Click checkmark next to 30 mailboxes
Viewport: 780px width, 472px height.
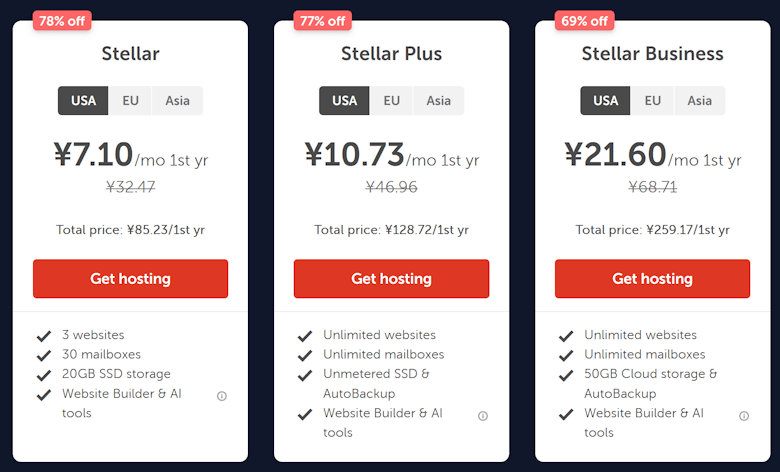43,355
